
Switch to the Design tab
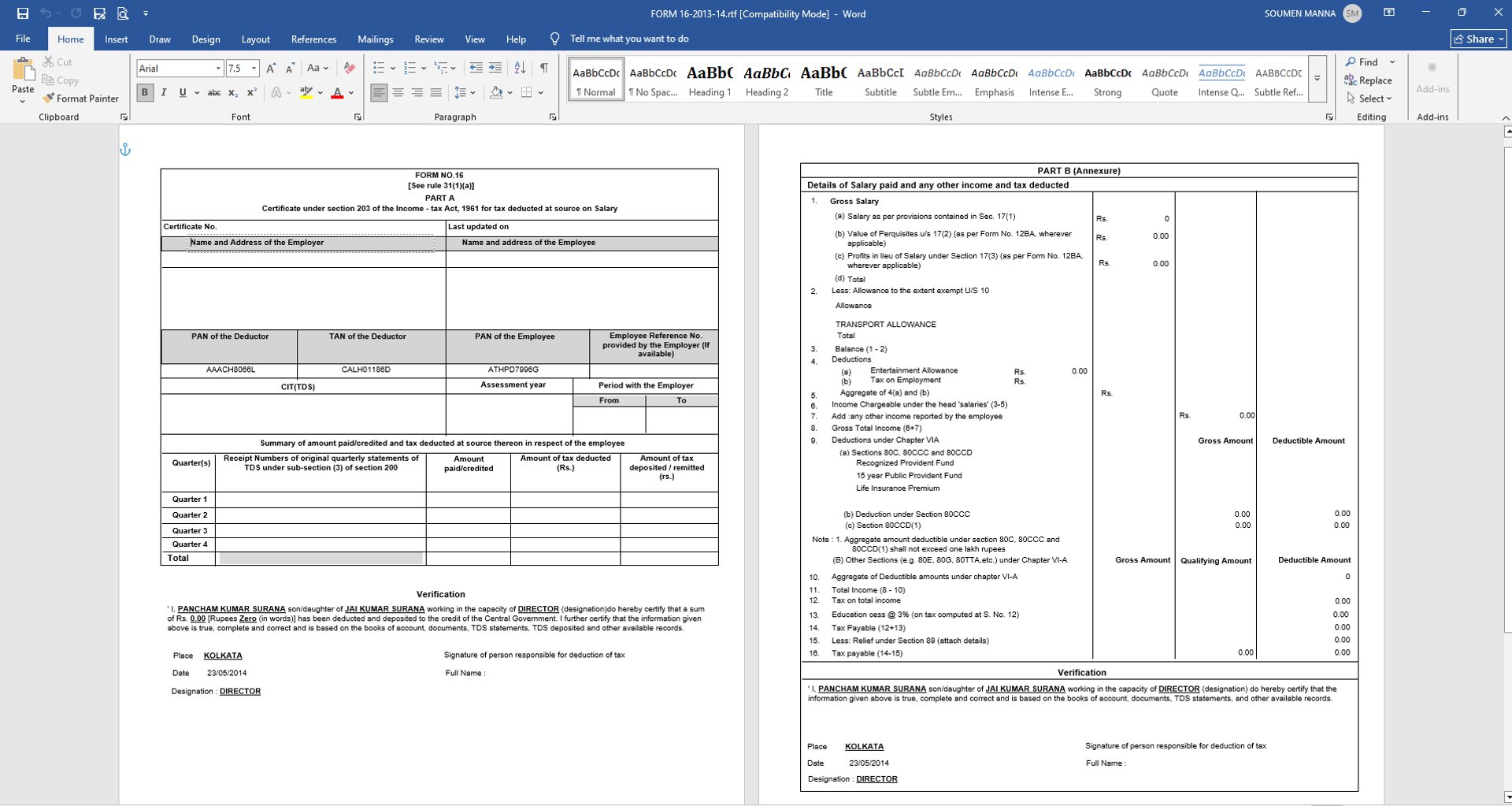(206, 39)
